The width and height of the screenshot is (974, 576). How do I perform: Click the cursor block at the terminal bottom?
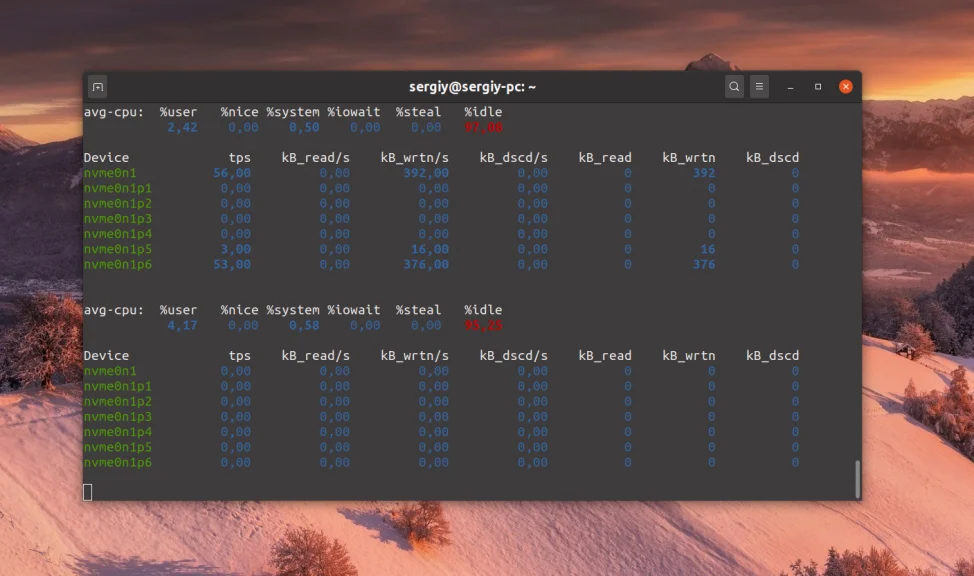click(88, 492)
